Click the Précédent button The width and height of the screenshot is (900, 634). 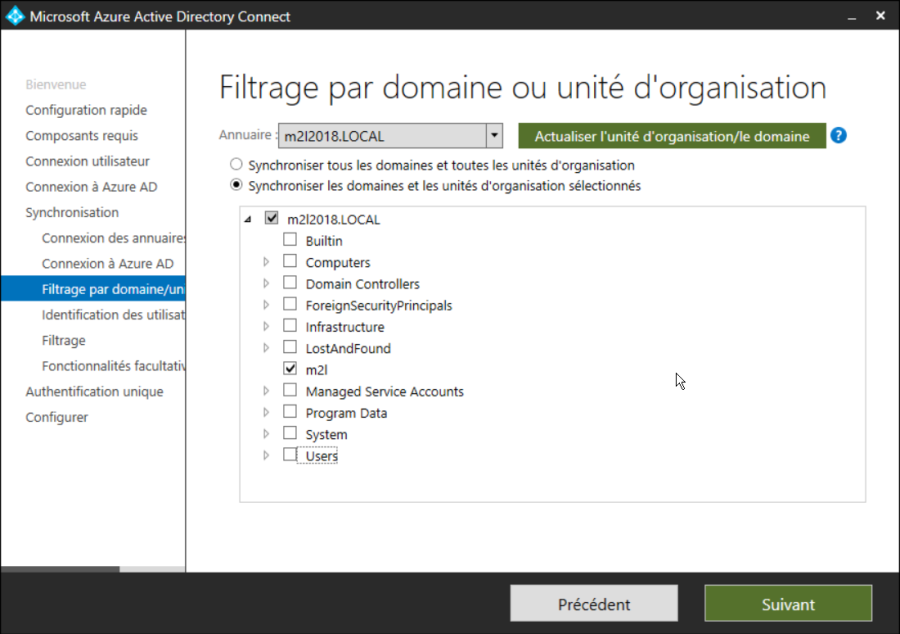click(x=594, y=604)
